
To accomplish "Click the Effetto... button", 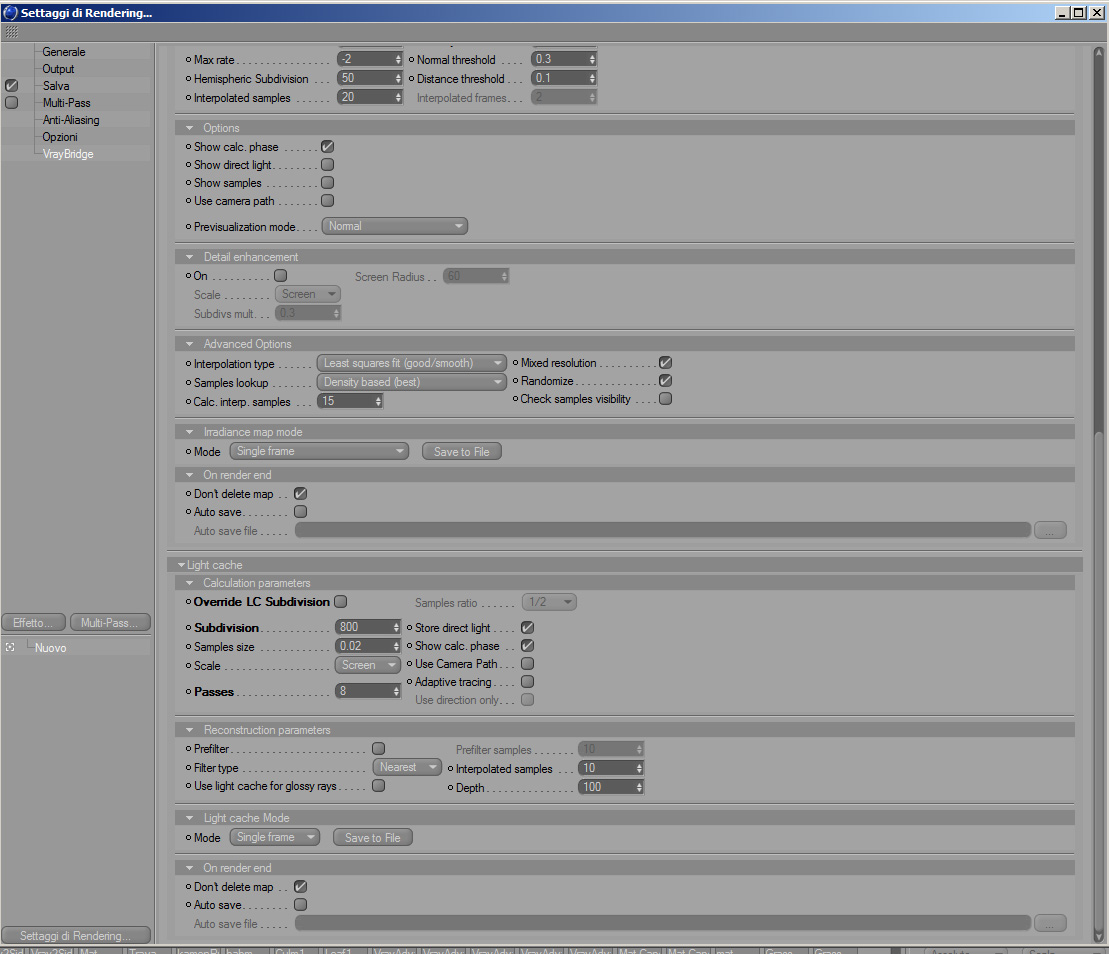I will point(33,622).
